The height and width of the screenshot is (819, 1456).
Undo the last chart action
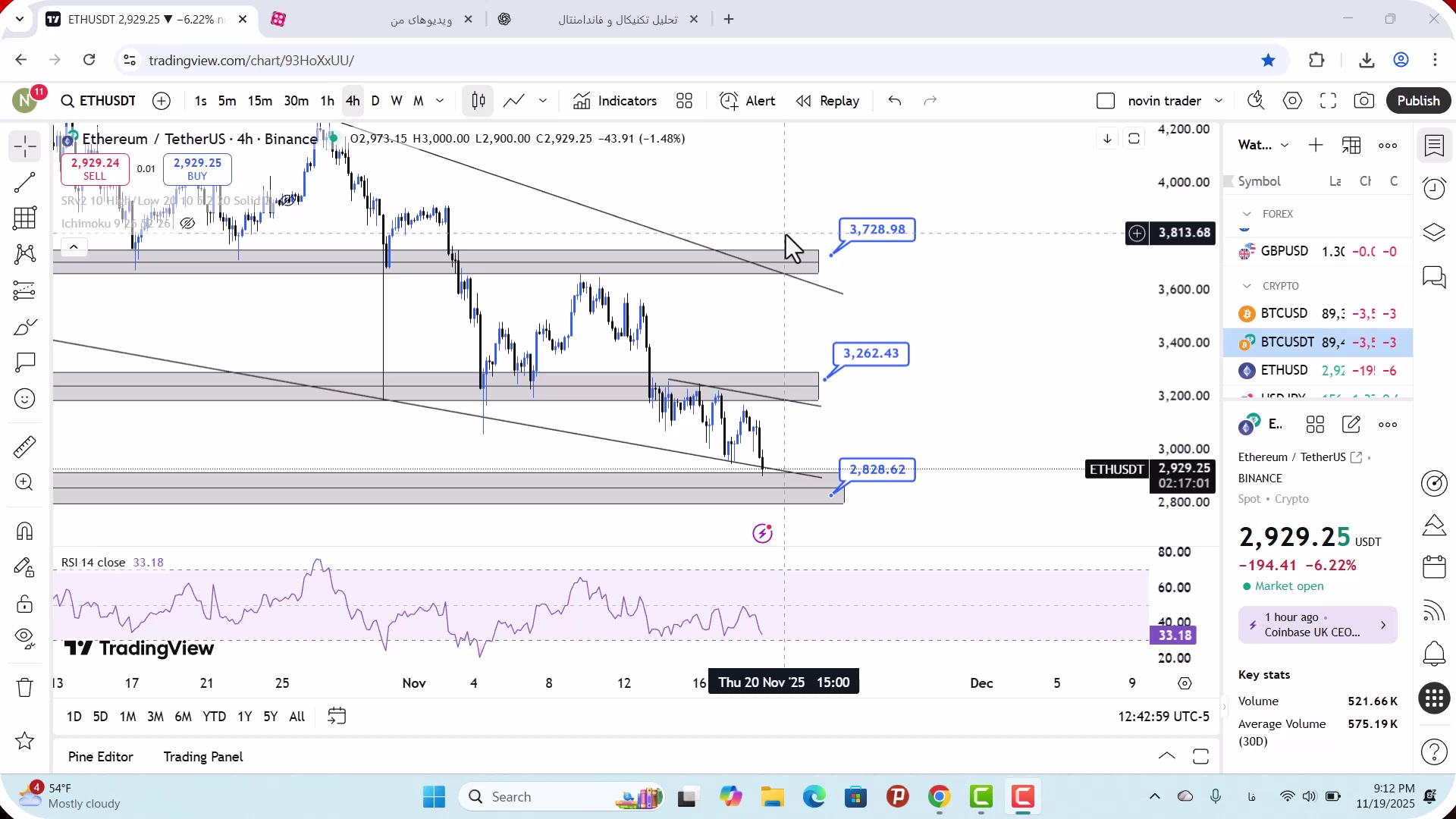(x=895, y=101)
